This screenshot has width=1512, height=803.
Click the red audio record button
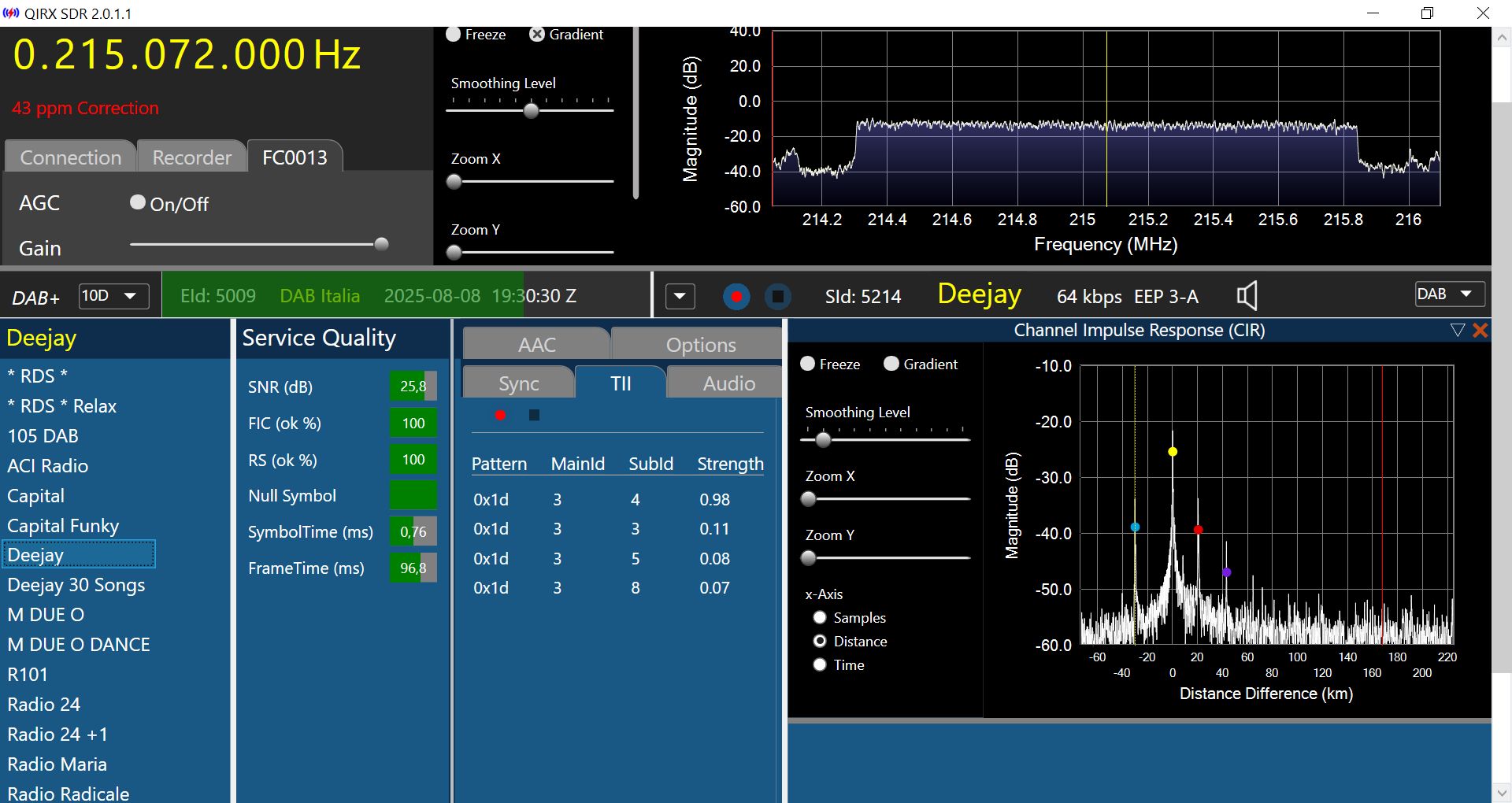click(x=736, y=297)
